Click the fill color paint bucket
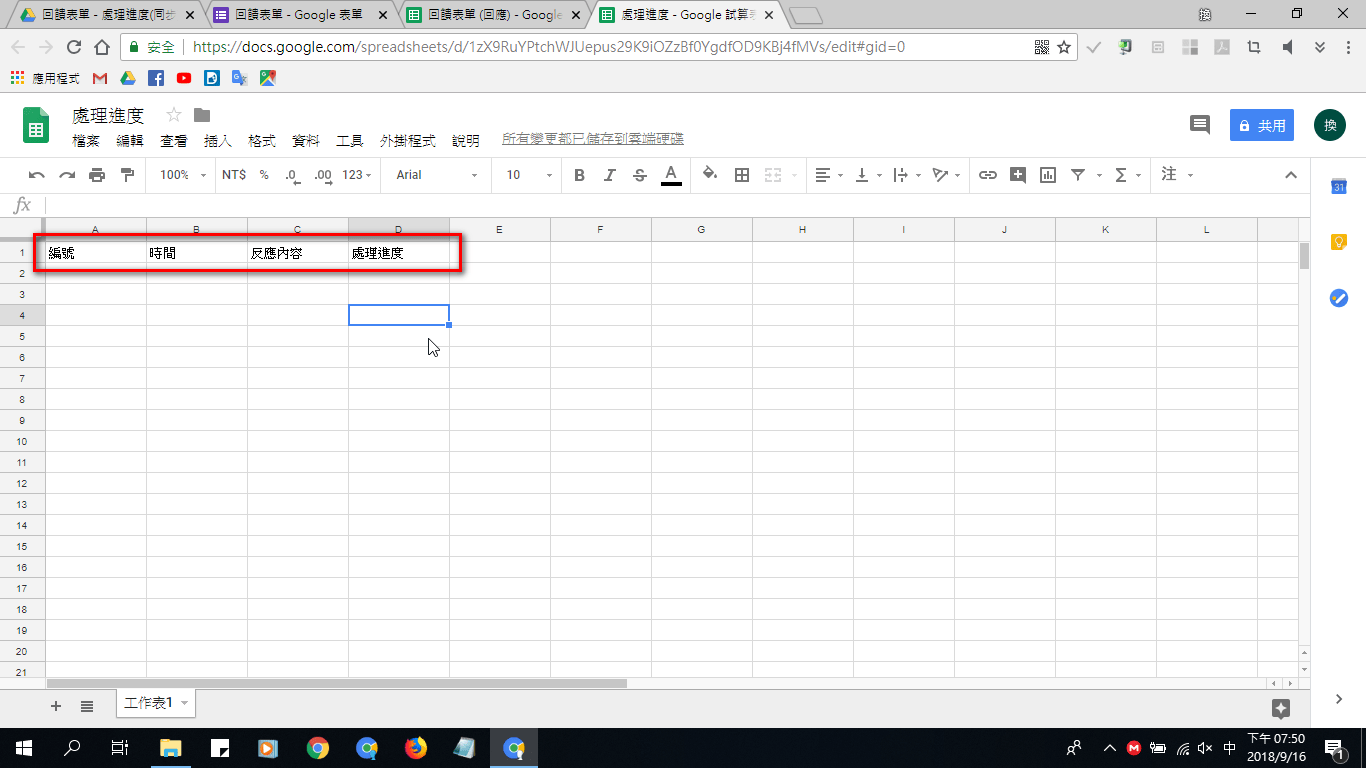Image resolution: width=1366 pixels, height=768 pixels. (710, 175)
